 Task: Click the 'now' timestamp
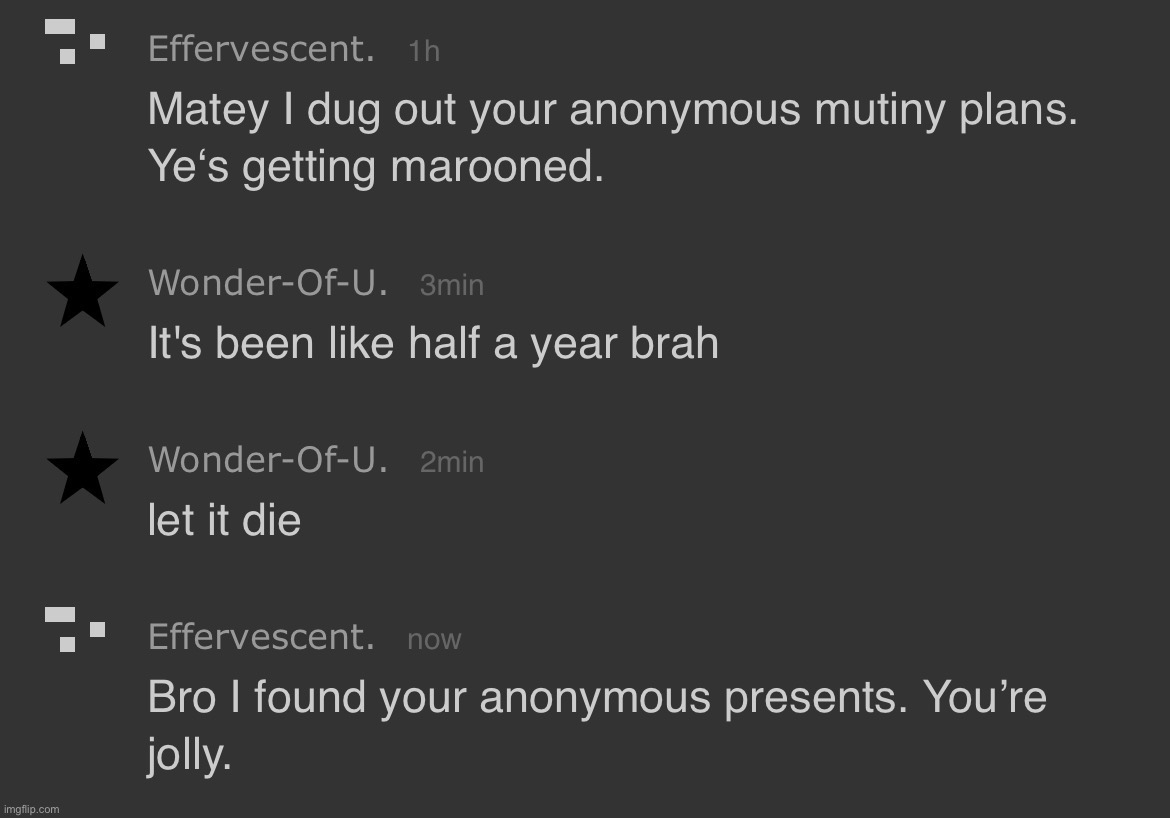(434, 640)
